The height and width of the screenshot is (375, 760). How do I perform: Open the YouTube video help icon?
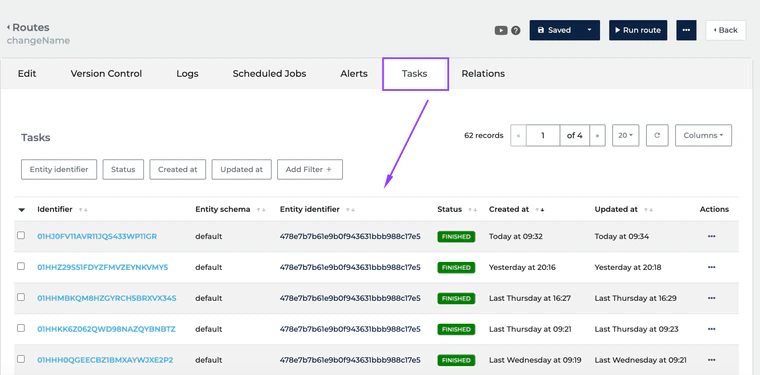tap(501, 30)
